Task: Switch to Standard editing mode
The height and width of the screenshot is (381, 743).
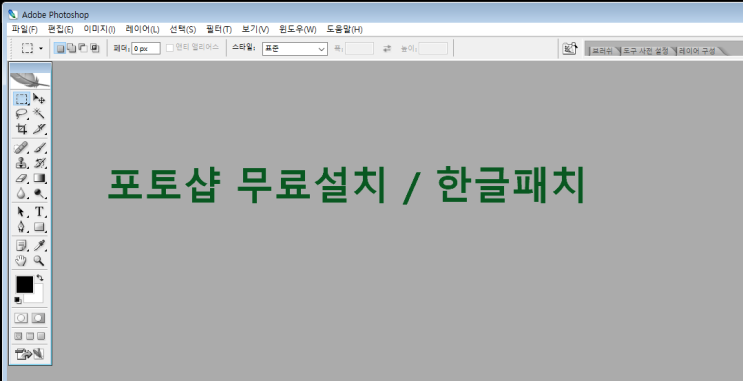Action: [x=21, y=318]
